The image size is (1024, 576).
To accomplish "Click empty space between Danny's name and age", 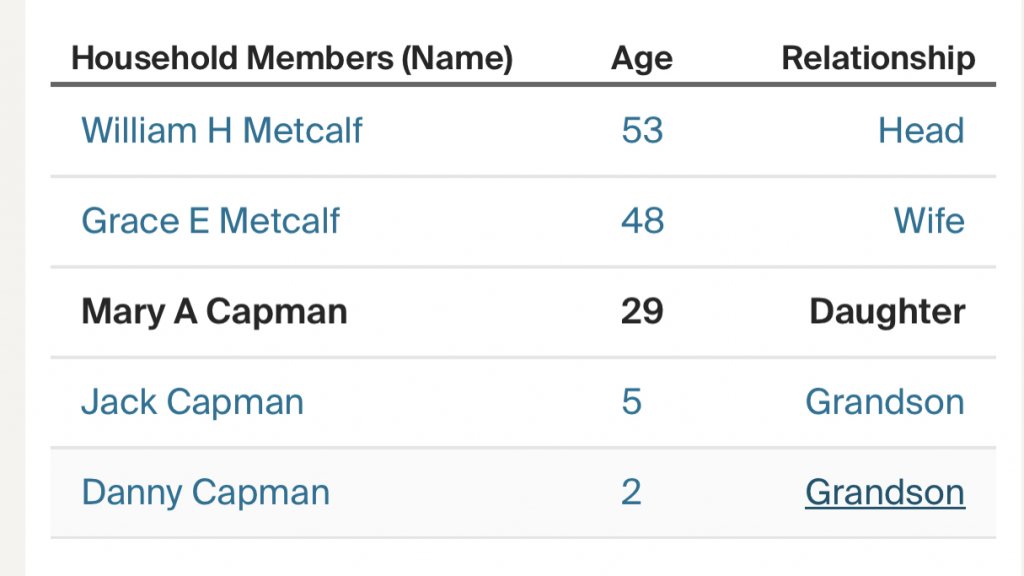I will (470, 493).
